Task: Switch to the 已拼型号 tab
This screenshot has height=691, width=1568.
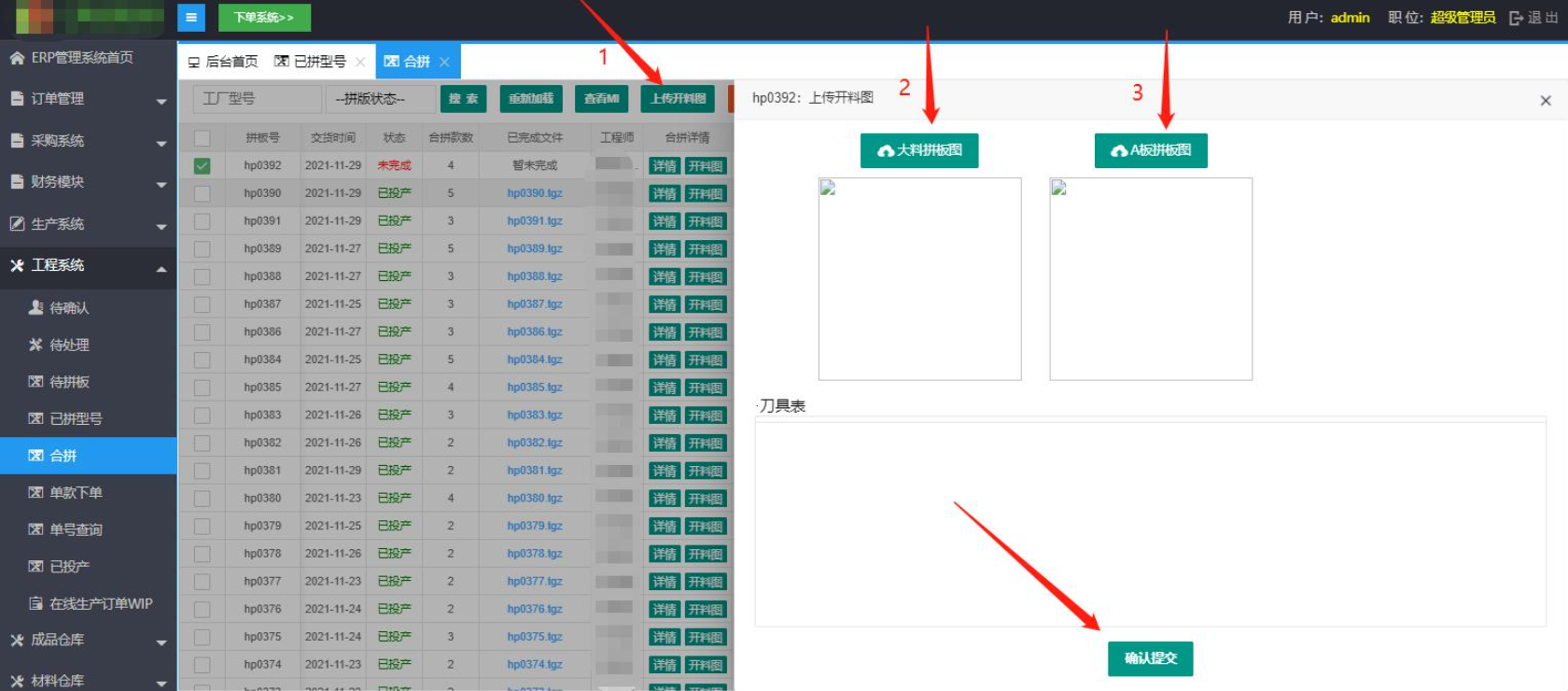Action: tap(310, 62)
